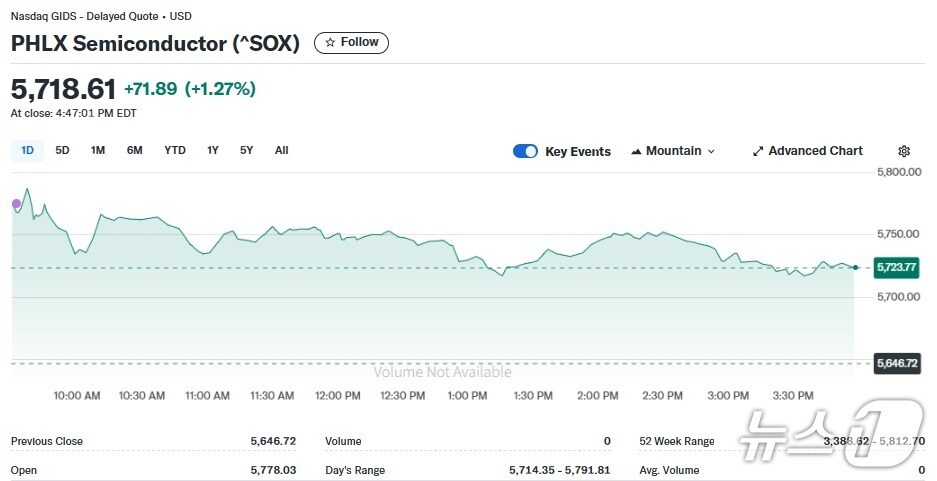The image size is (937, 481).
Task: Open the Advanced Chart link
Action: coord(815,151)
